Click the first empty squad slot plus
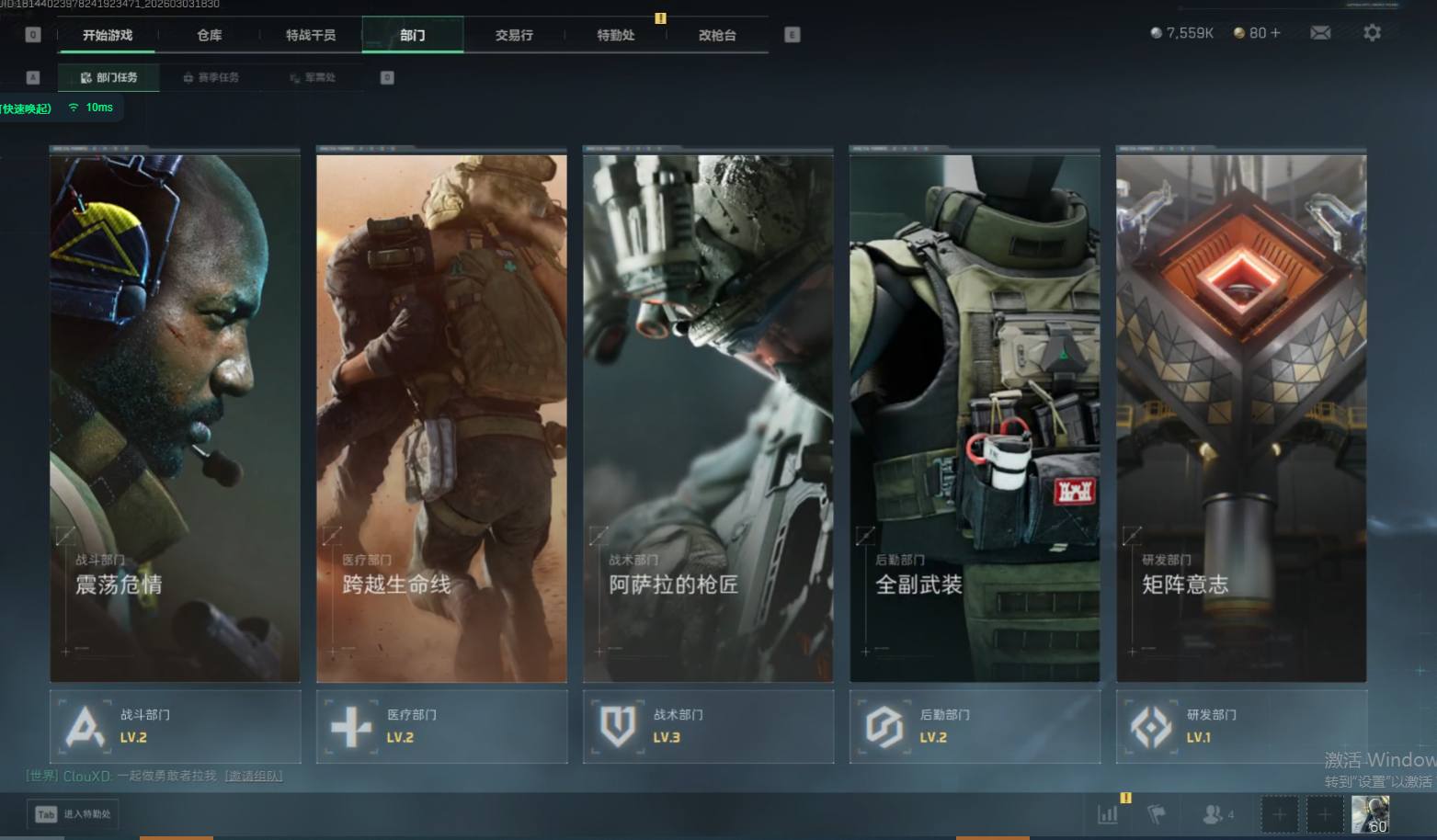The width and height of the screenshot is (1437, 840). click(x=1279, y=814)
